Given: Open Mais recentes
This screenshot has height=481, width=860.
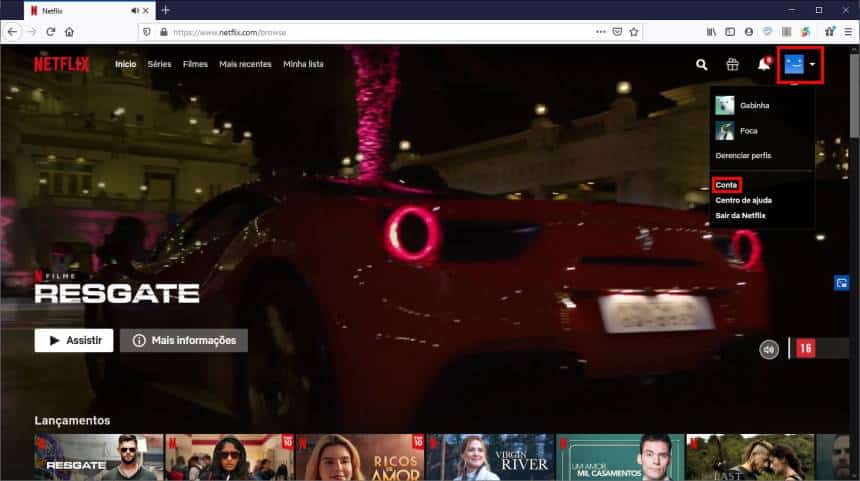Looking at the screenshot, I should (x=245, y=64).
